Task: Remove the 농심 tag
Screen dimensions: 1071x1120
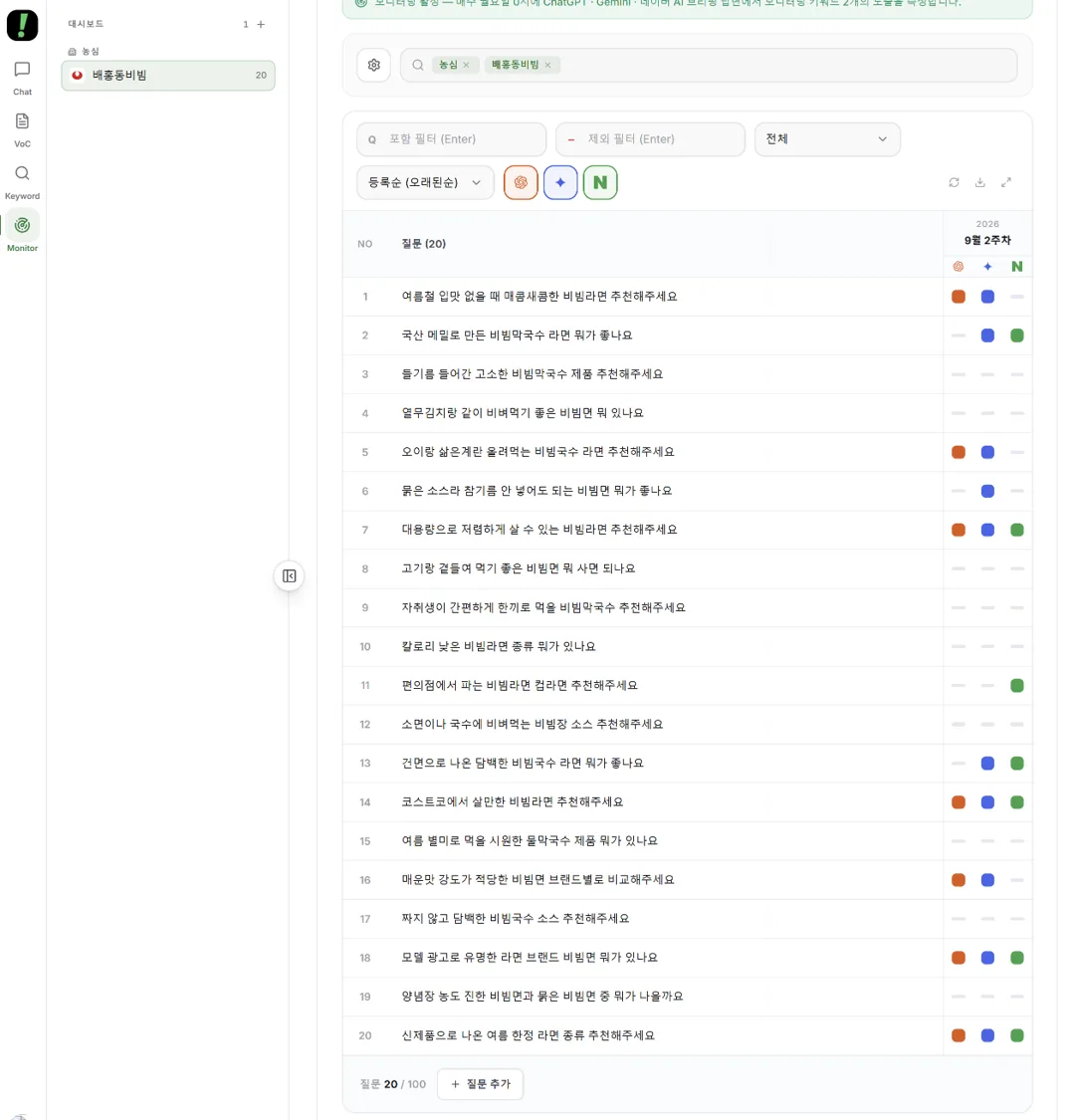Action: pyautogui.click(x=466, y=65)
